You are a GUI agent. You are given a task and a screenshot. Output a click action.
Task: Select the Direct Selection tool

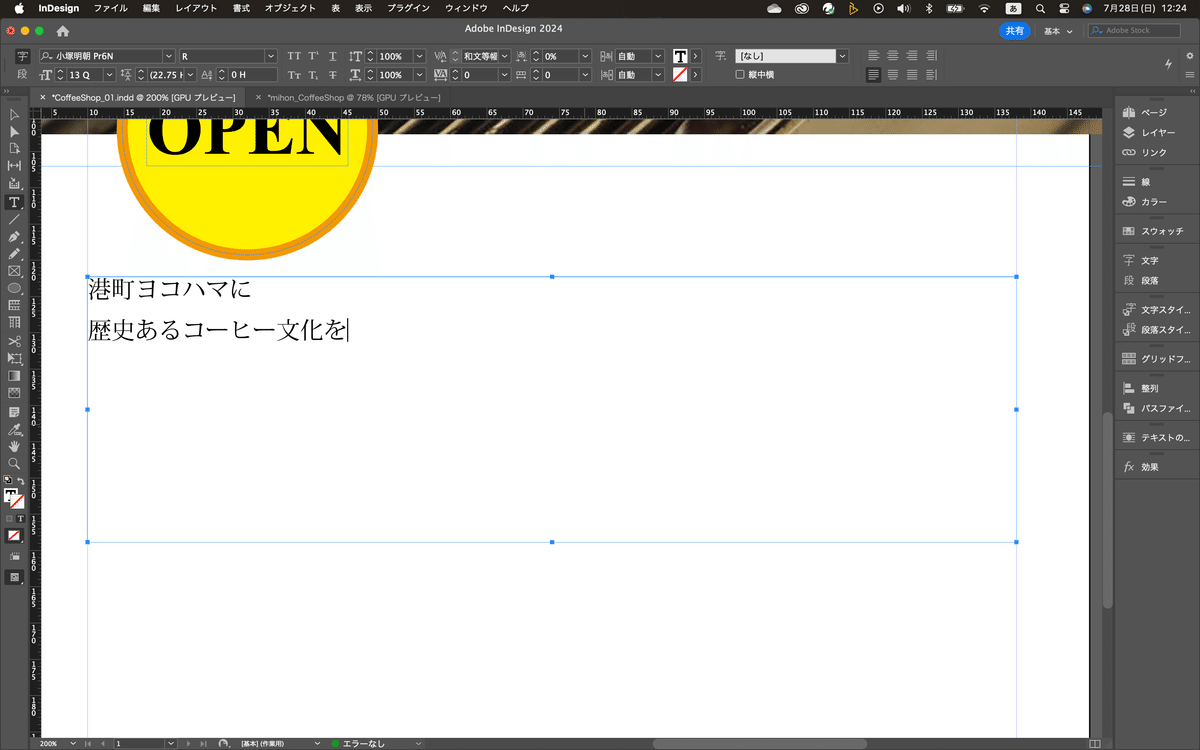tap(14, 132)
